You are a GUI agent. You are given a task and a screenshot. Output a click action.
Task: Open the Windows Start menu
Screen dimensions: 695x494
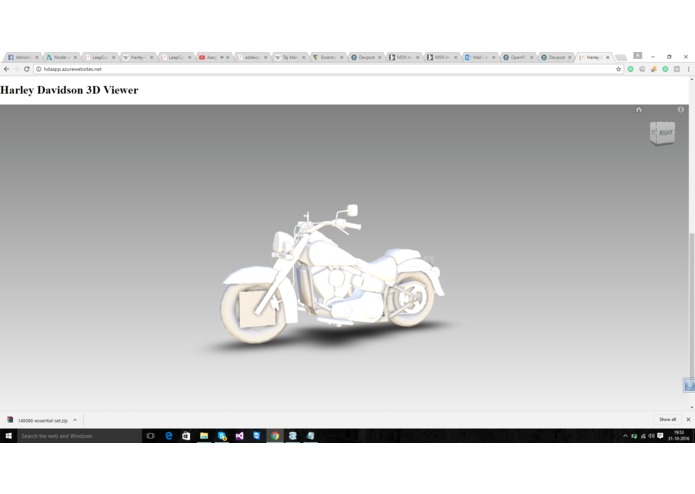(8, 436)
